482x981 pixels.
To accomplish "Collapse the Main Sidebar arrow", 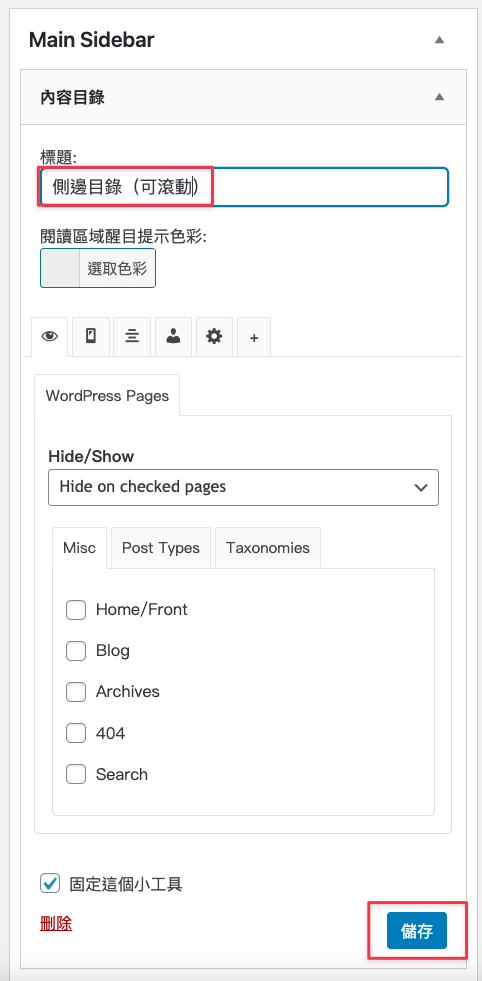I will (439, 40).
